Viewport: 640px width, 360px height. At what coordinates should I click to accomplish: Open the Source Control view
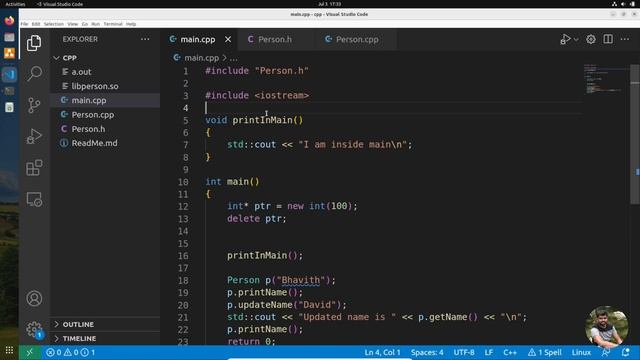tap(34, 105)
